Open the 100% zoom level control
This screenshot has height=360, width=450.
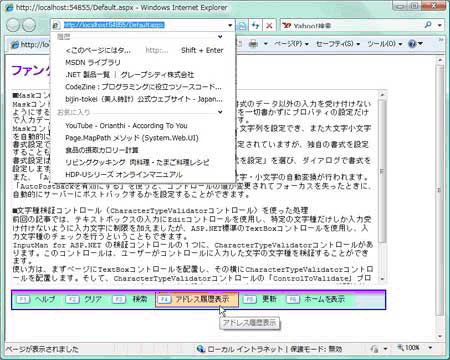point(415,348)
